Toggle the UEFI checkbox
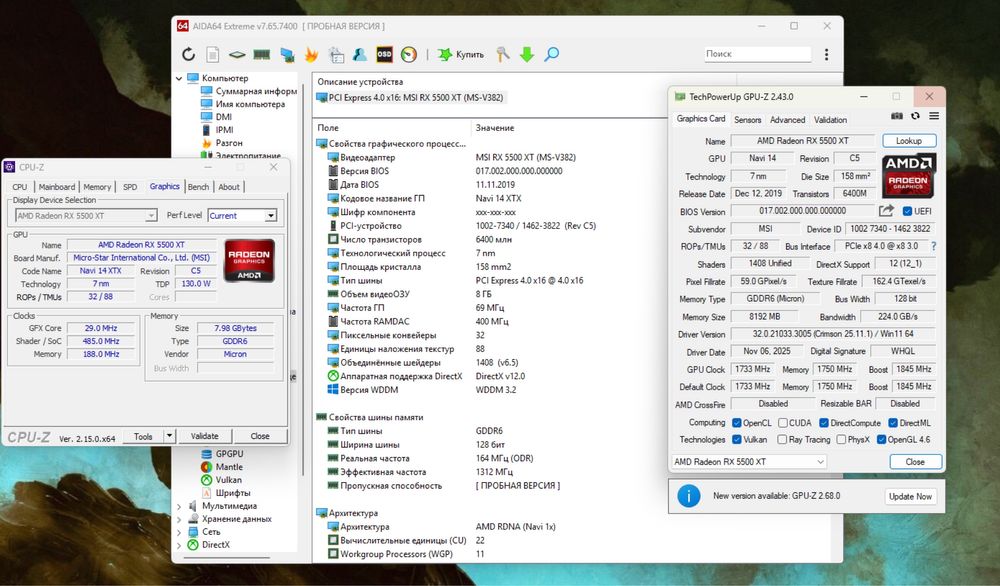Viewport: 1000px width, 586px height. click(x=907, y=211)
